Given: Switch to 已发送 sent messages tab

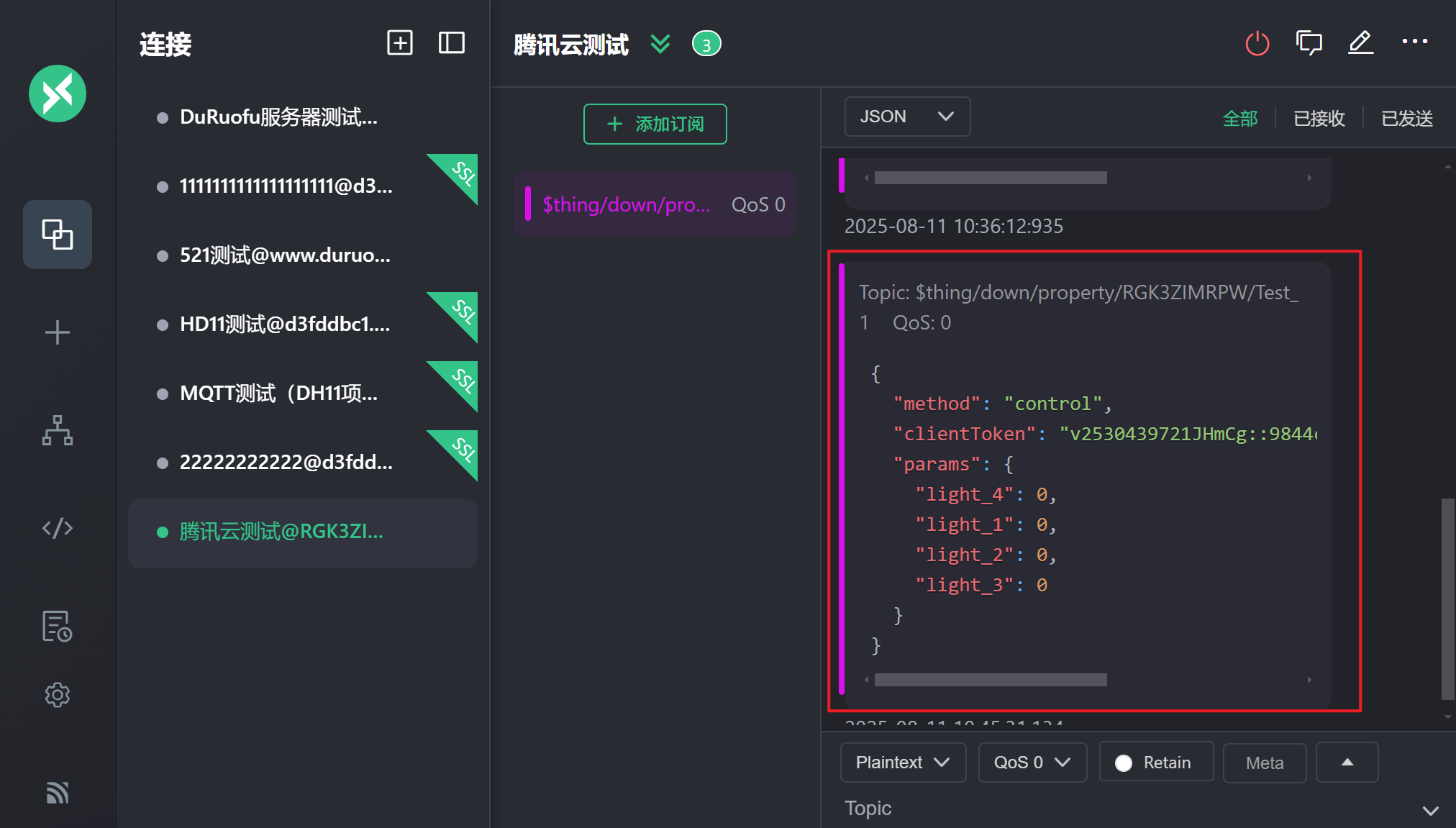Looking at the screenshot, I should click(1406, 118).
